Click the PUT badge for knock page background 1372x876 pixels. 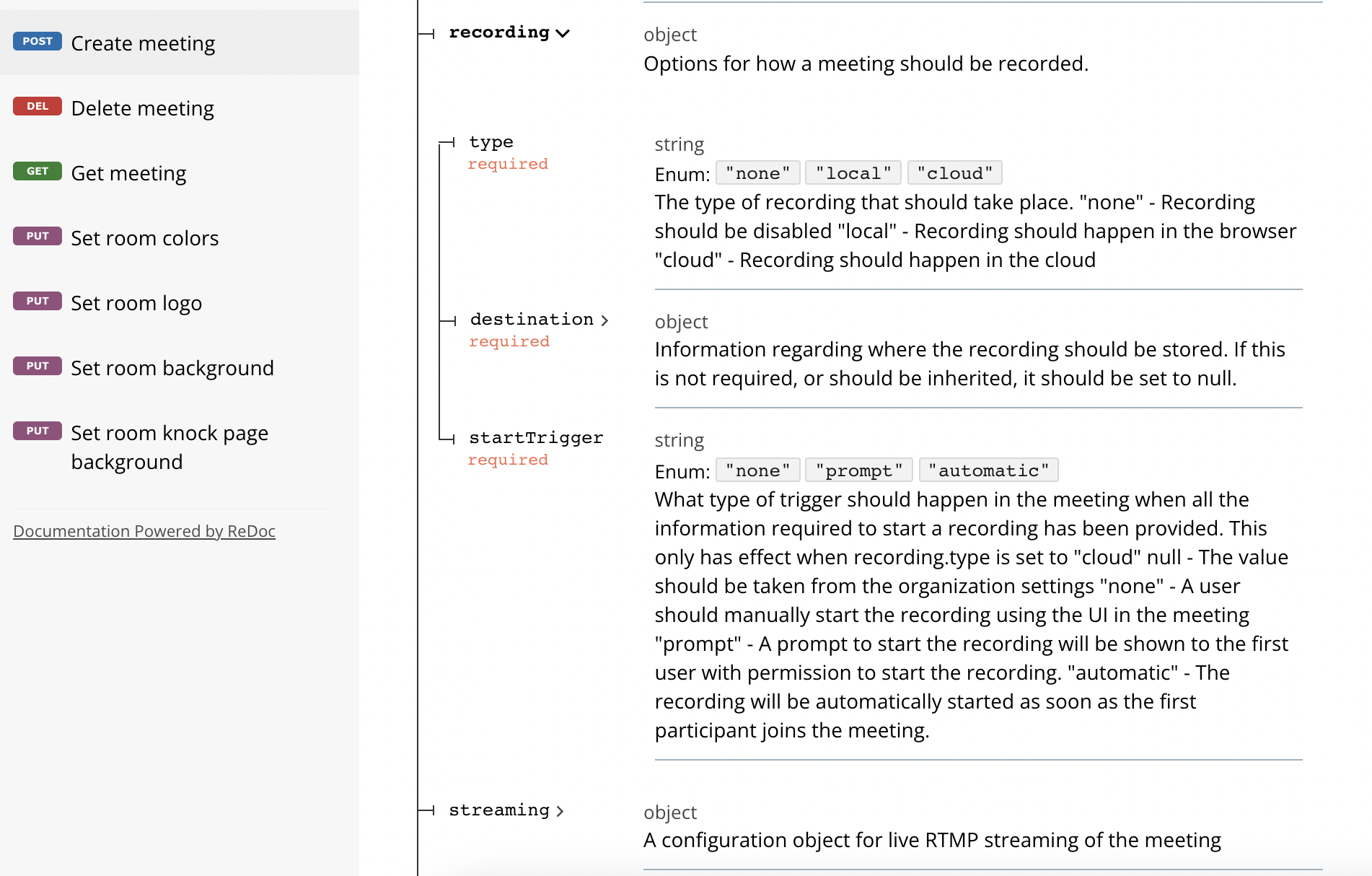[x=38, y=431]
